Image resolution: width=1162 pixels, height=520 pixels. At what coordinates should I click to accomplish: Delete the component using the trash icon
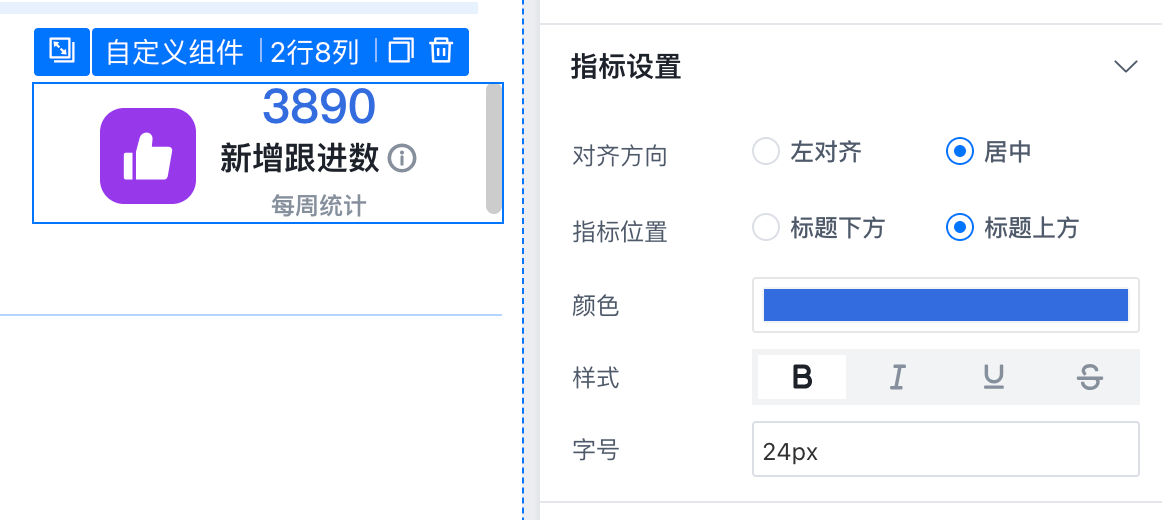point(441,50)
